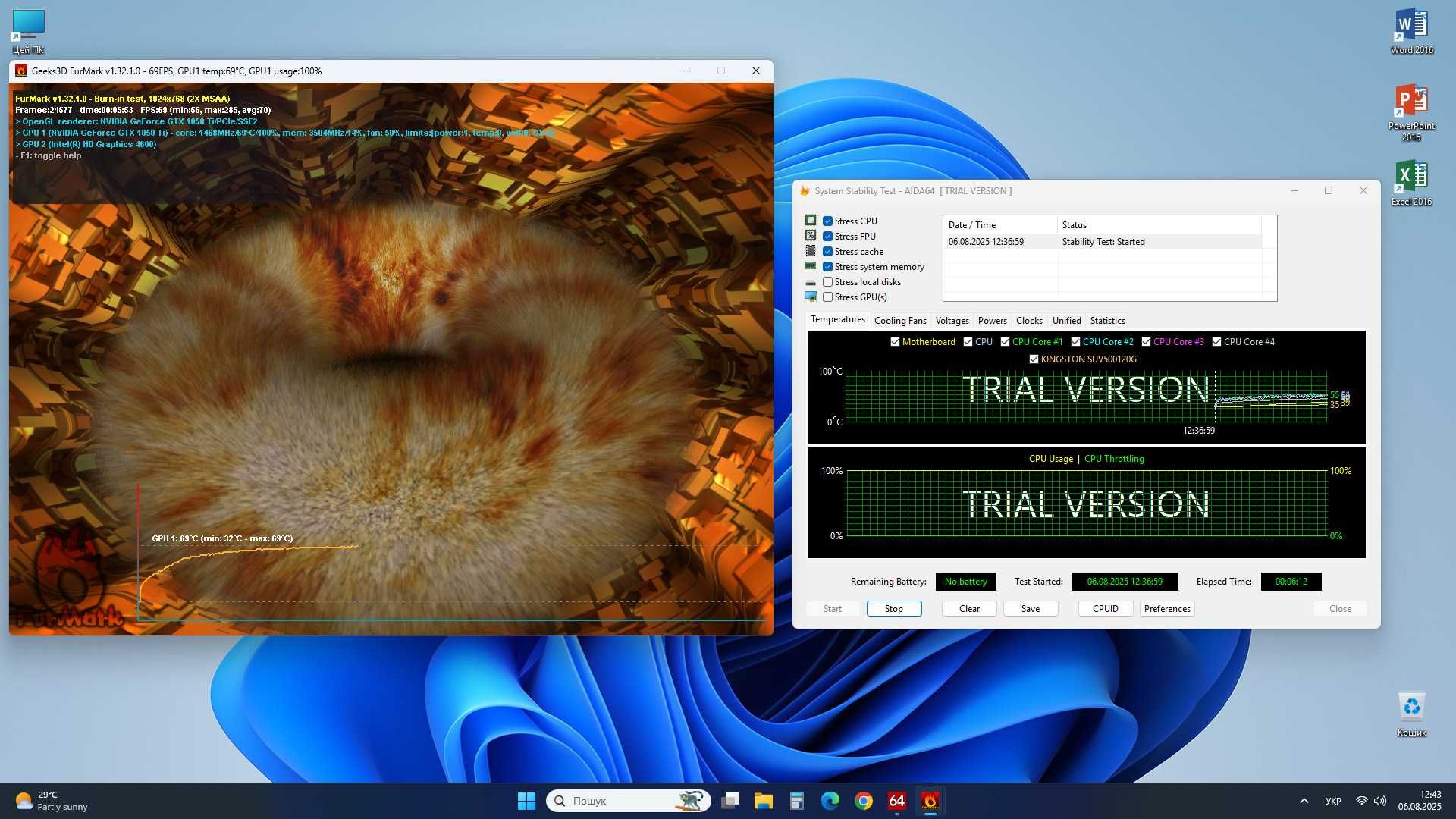This screenshot has height=819, width=1456.
Task: Uncheck the Stress FPU checkbox
Action: tap(827, 236)
